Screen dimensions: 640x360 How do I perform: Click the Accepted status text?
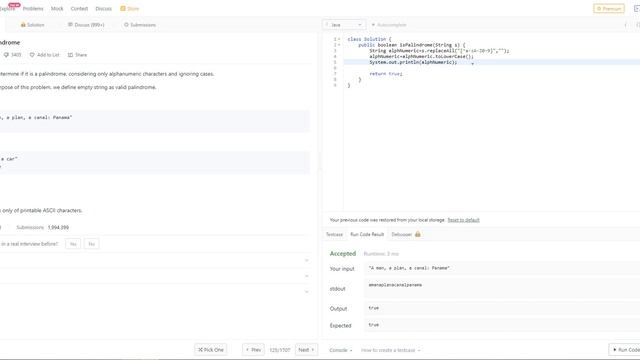pyautogui.click(x=343, y=253)
